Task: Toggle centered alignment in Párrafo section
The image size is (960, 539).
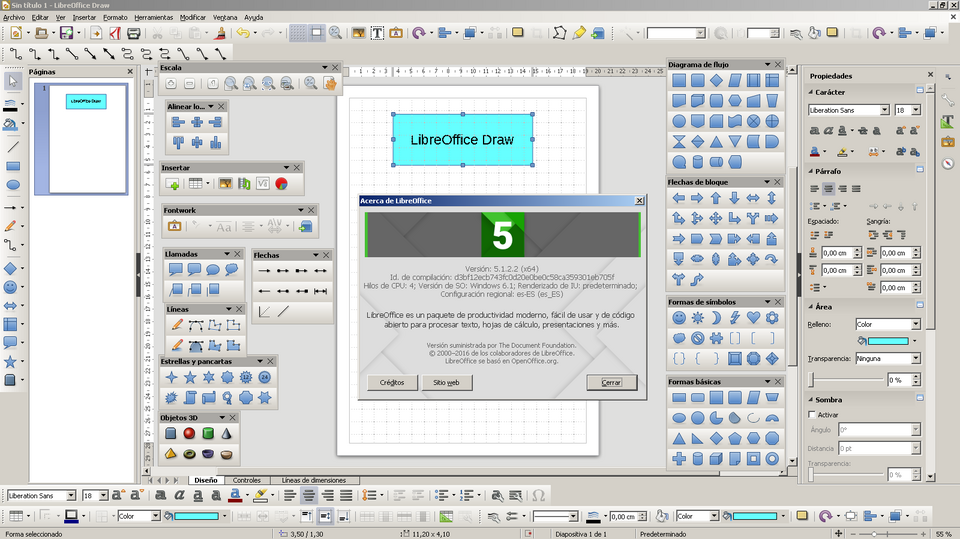Action: coord(828,189)
